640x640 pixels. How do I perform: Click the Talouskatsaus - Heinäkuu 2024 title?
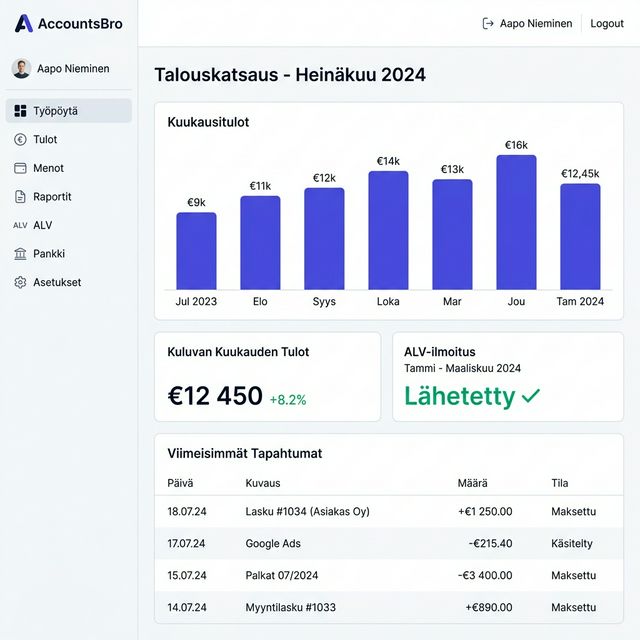click(290, 75)
